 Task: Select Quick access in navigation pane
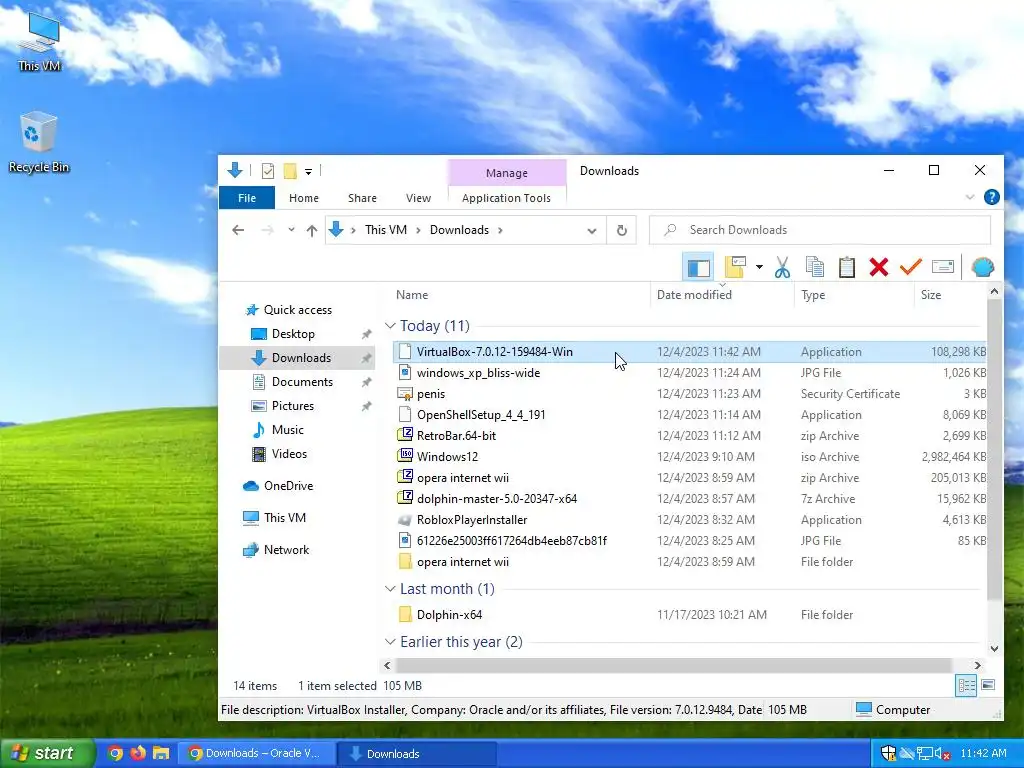coord(298,310)
